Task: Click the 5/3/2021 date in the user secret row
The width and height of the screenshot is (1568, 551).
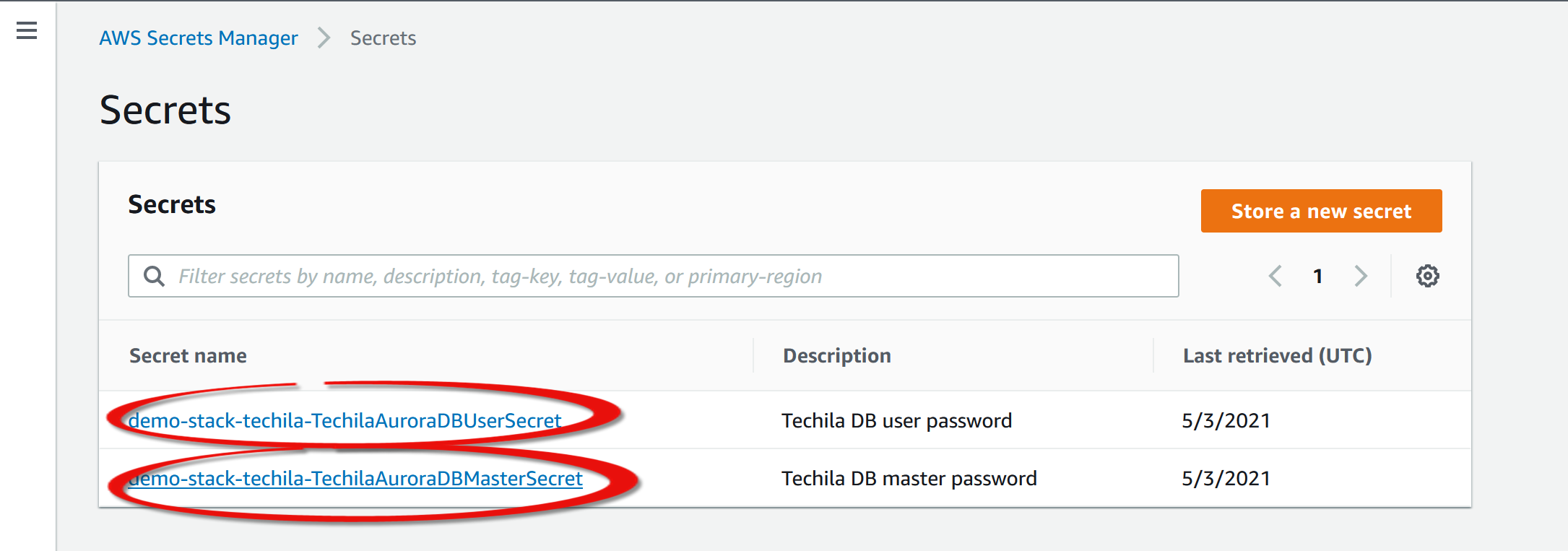Action: point(1226,420)
